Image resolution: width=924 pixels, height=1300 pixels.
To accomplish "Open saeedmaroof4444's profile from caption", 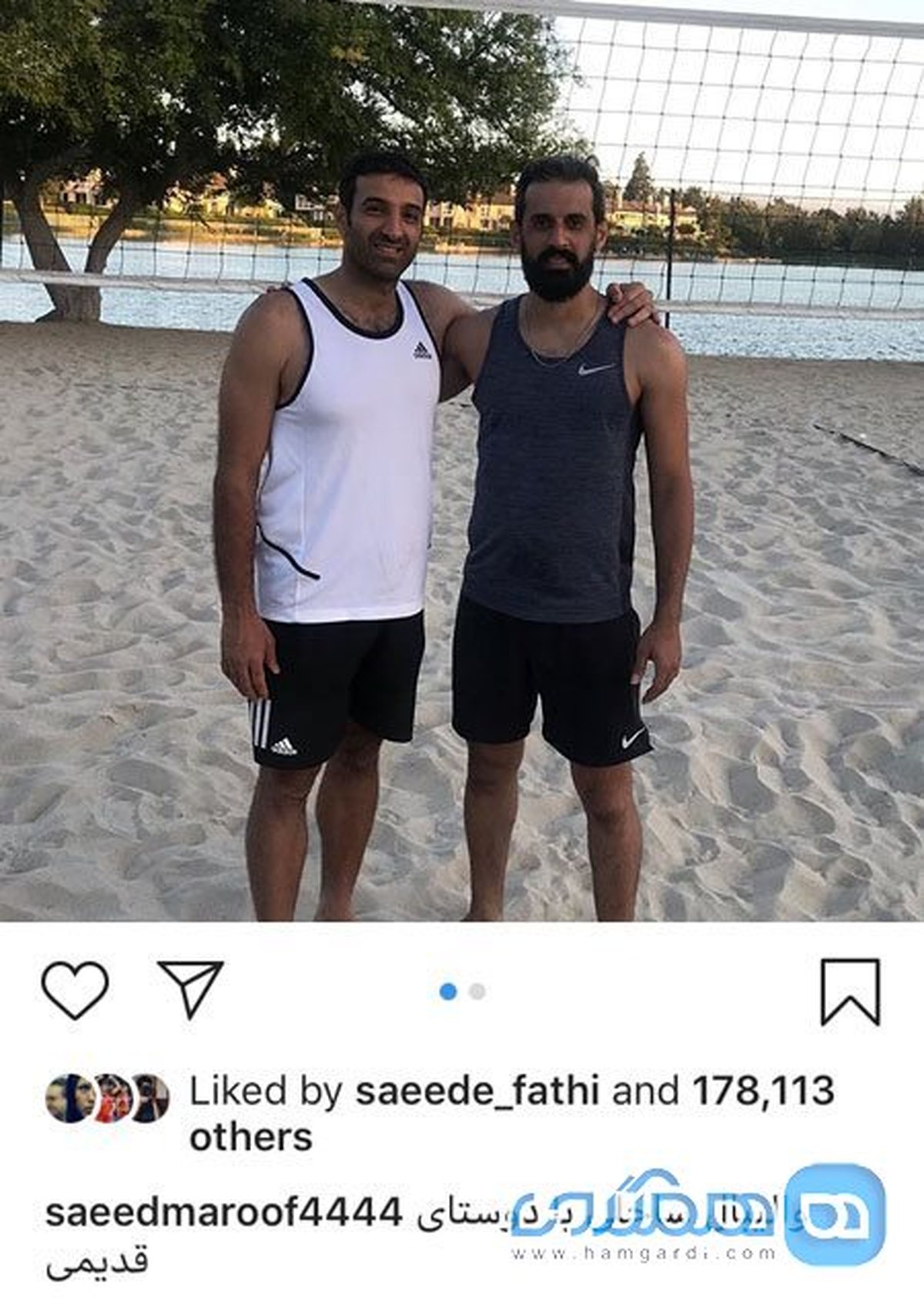I will coord(225,1215).
